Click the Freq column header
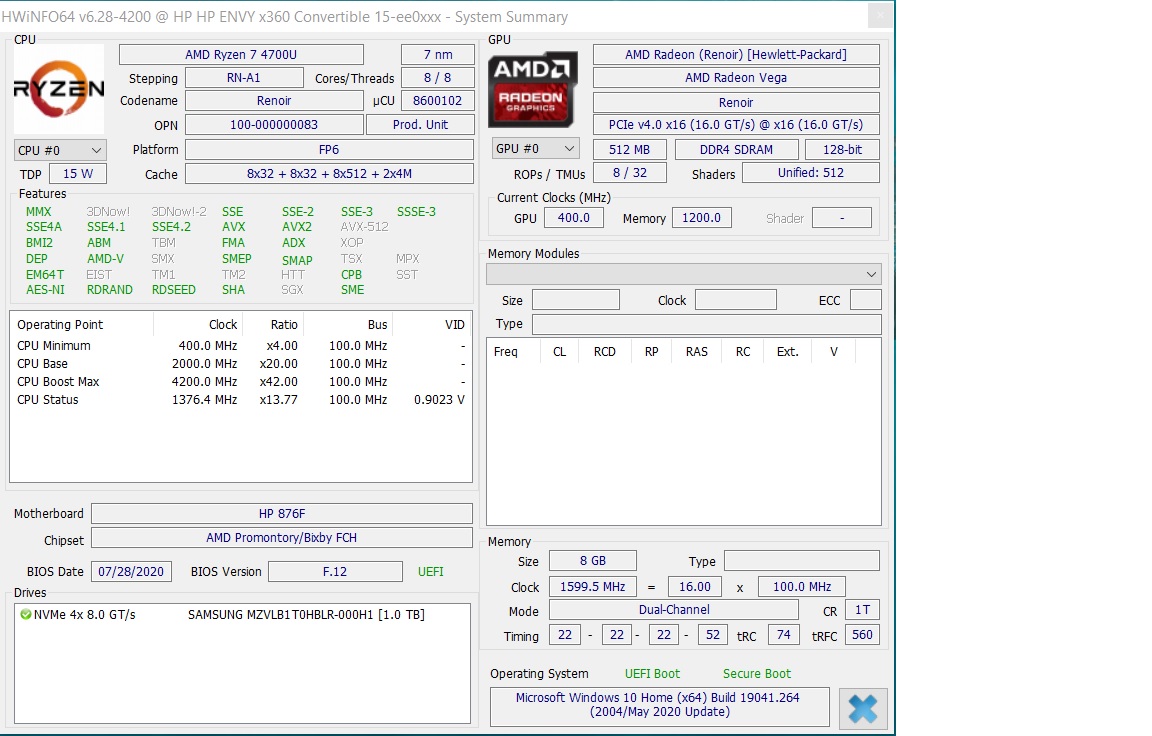The image size is (1152, 736). (x=506, y=352)
